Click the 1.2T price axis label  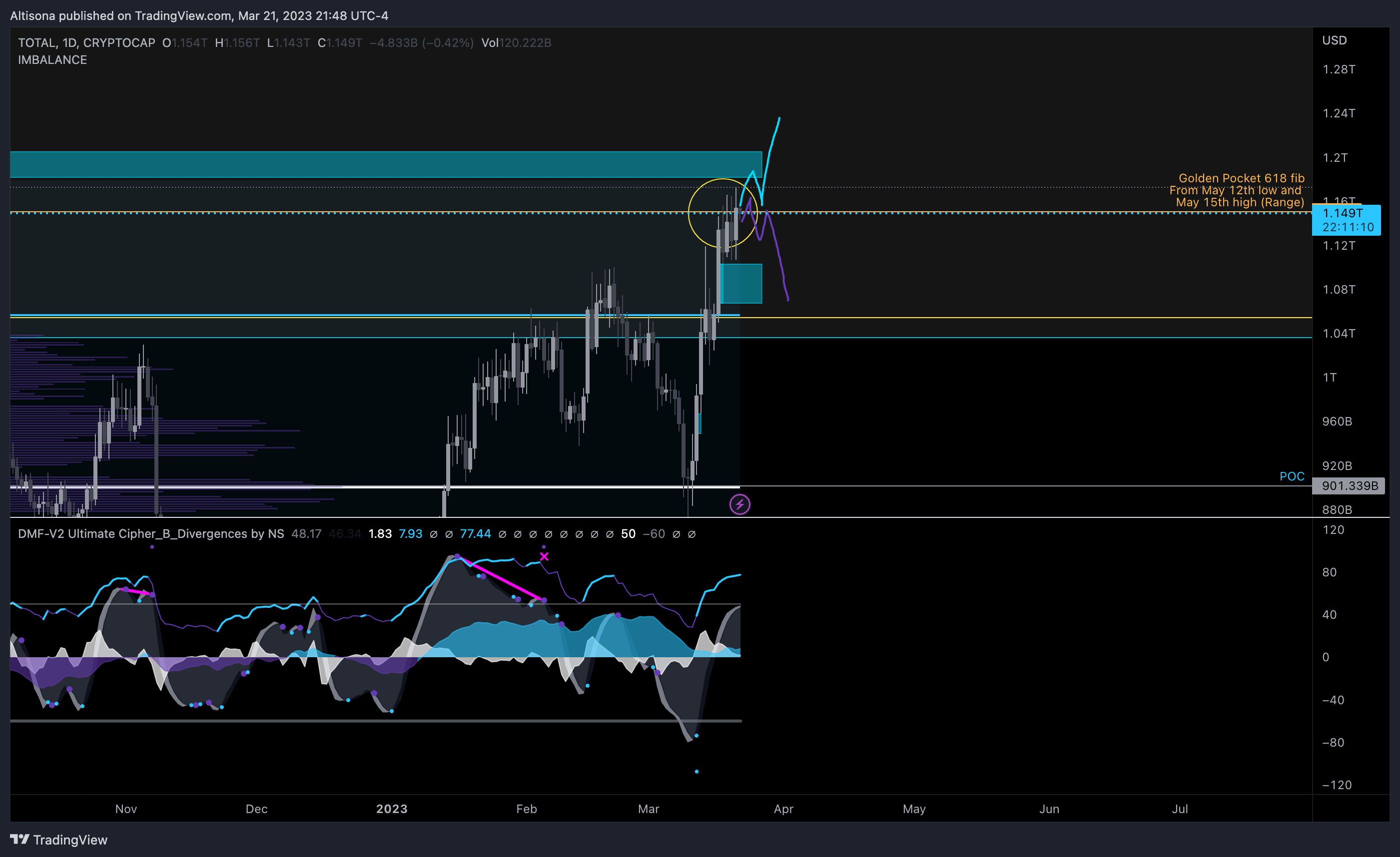pos(1335,157)
